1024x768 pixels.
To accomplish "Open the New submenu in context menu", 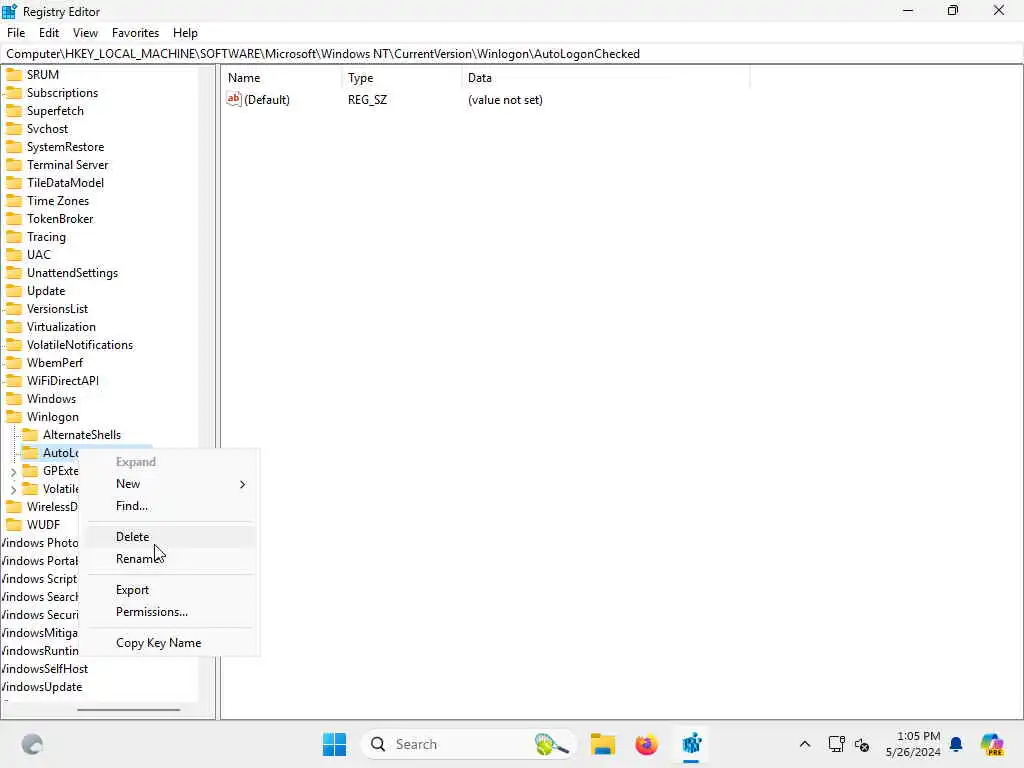I will click(x=170, y=484).
